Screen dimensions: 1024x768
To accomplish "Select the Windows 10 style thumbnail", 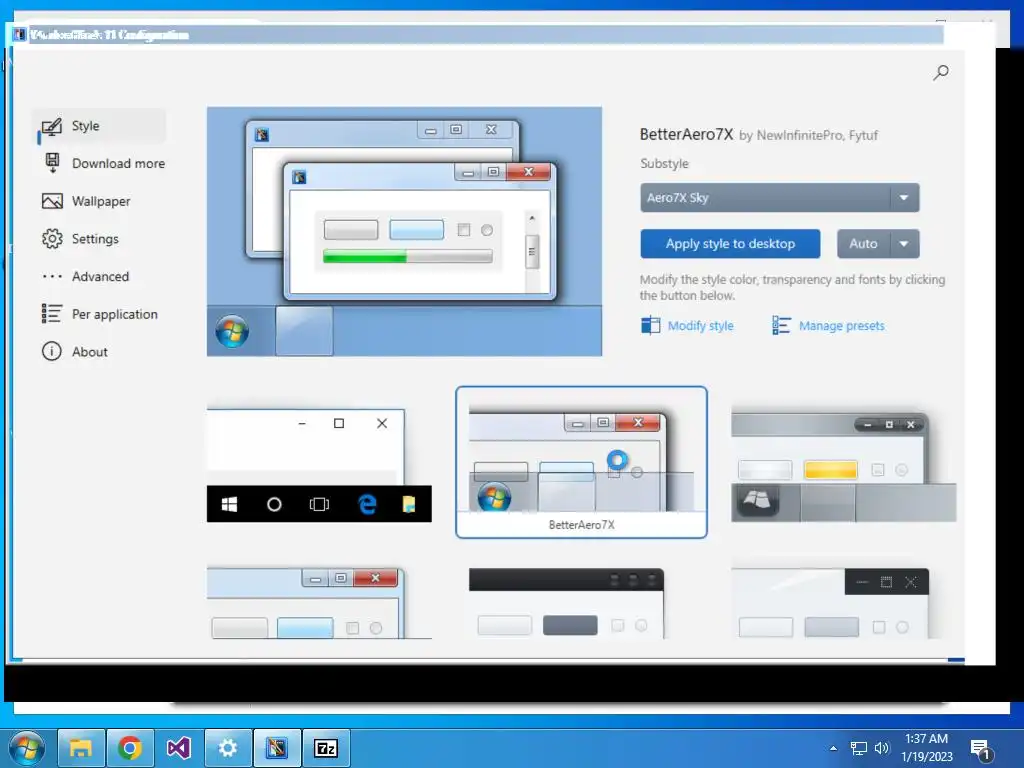I will pyautogui.click(x=319, y=465).
